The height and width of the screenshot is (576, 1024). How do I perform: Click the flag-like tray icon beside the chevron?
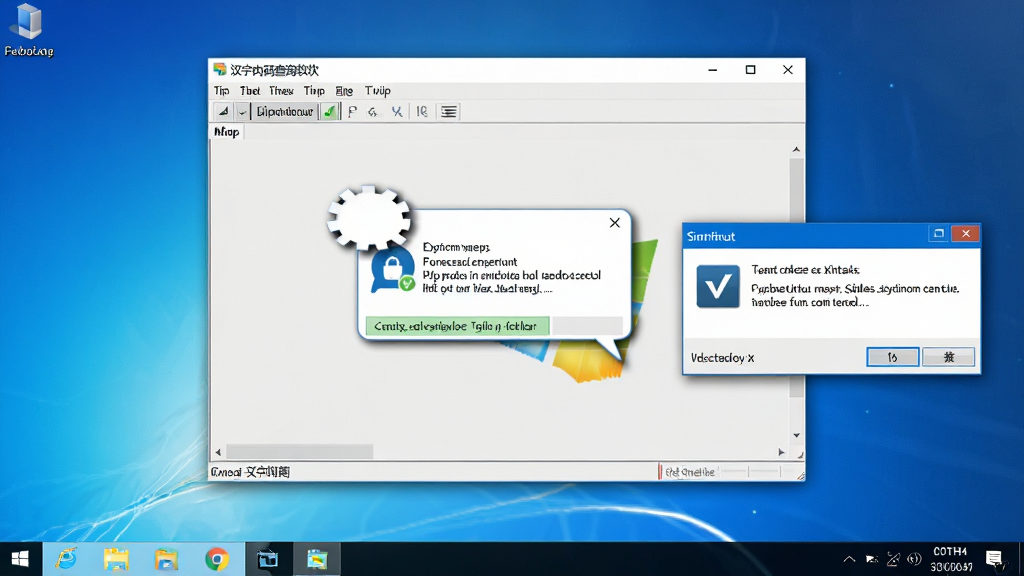pos(872,559)
